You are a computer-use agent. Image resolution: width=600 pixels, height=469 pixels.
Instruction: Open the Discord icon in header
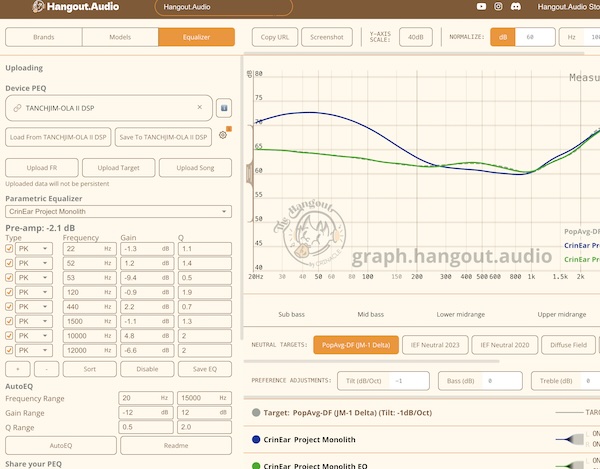tap(516, 7)
